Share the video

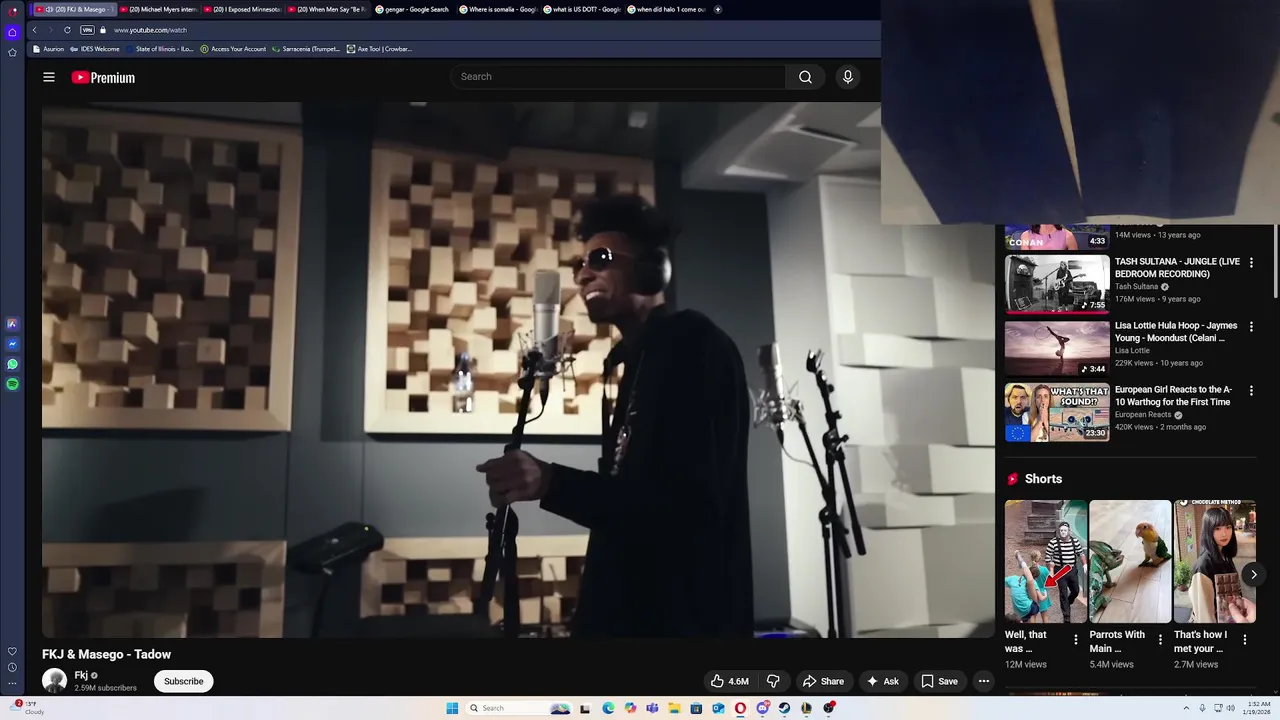click(823, 681)
